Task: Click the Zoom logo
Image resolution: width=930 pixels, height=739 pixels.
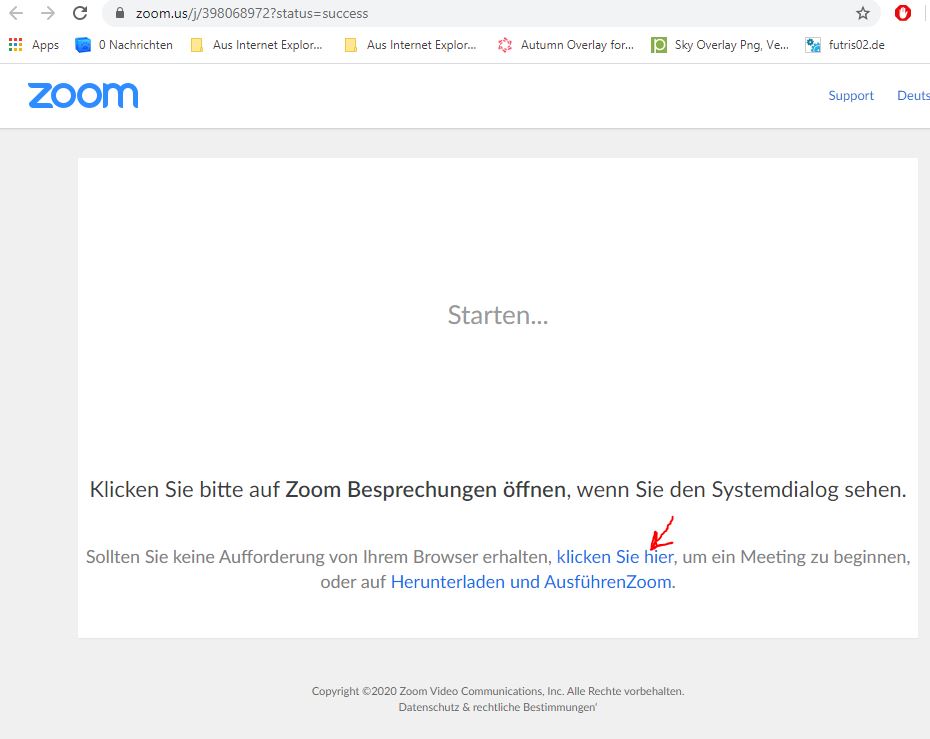Action: tap(83, 95)
